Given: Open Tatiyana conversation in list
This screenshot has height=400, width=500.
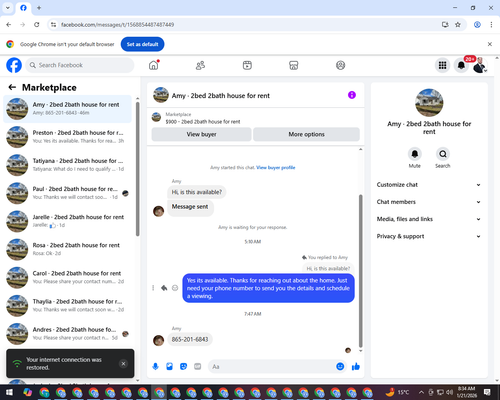Looking at the screenshot, I should click(67, 165).
